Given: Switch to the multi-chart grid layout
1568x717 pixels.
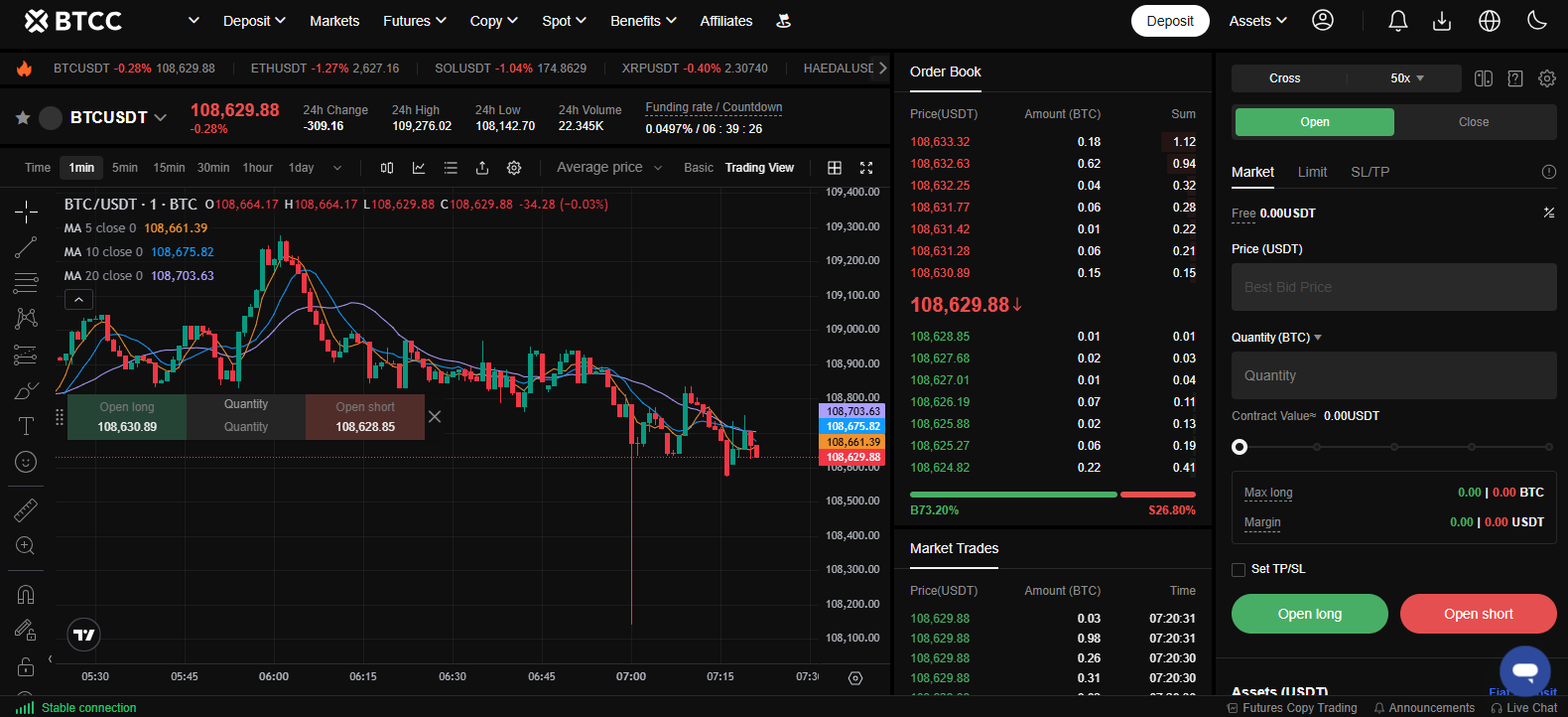Looking at the screenshot, I should (835, 168).
